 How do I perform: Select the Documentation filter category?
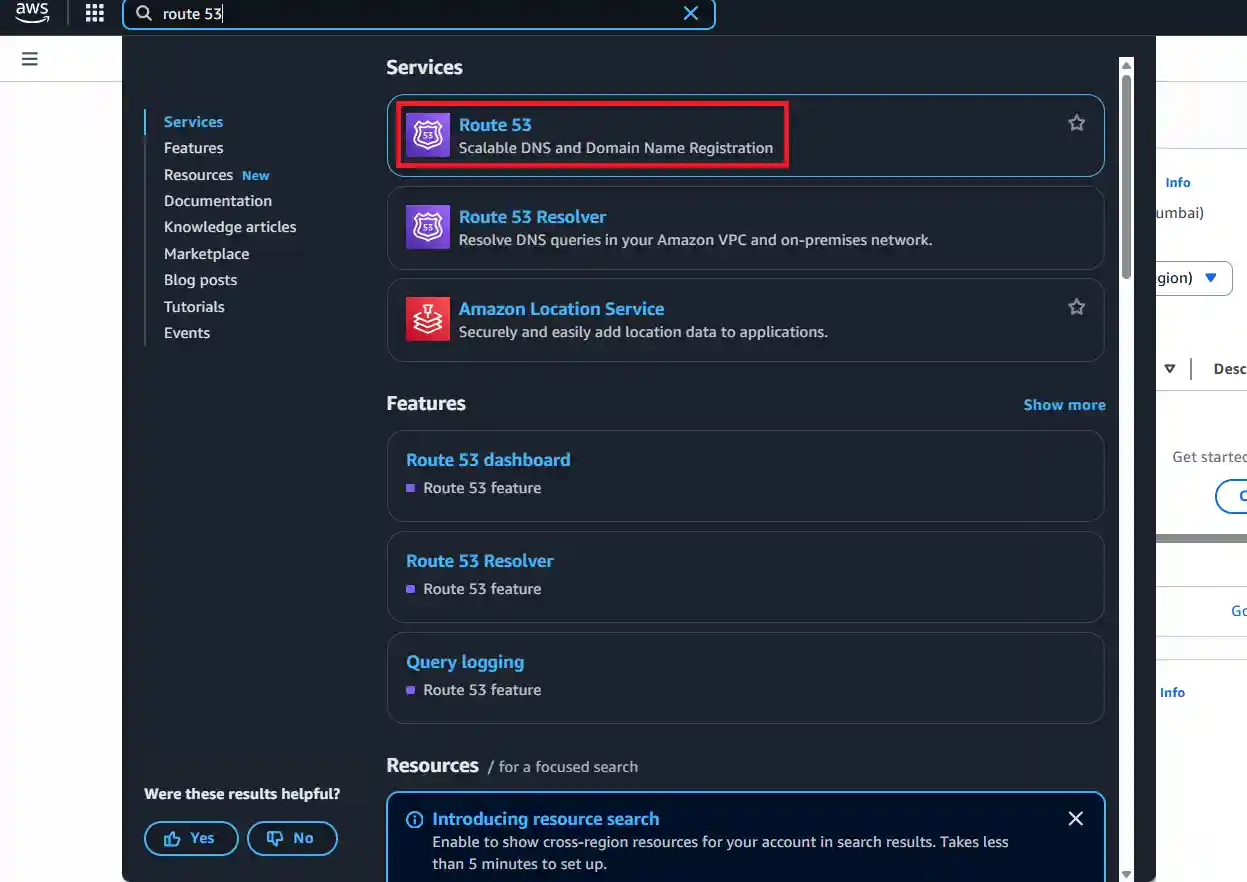pyautogui.click(x=217, y=201)
